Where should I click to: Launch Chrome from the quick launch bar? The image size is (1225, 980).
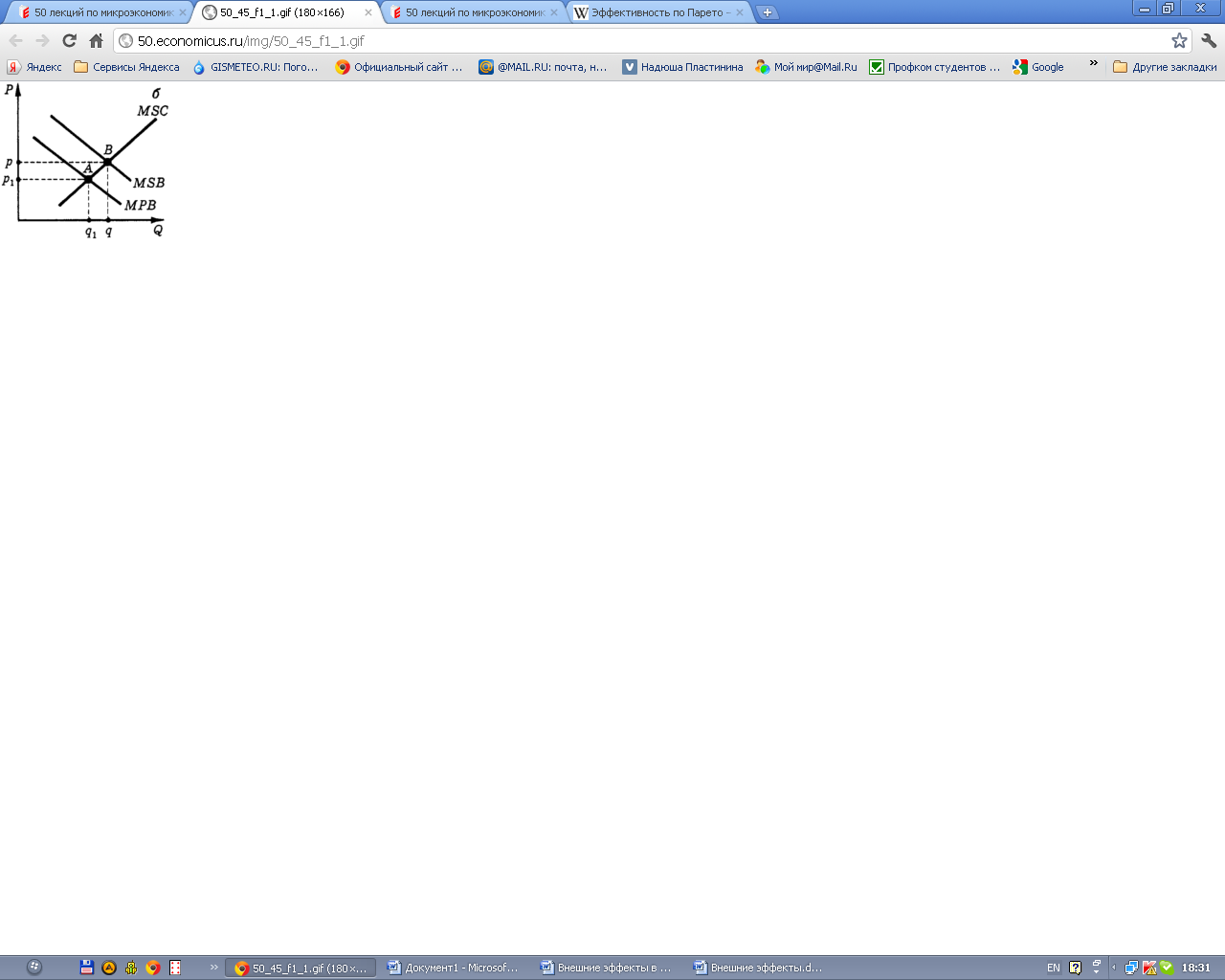click(x=153, y=968)
